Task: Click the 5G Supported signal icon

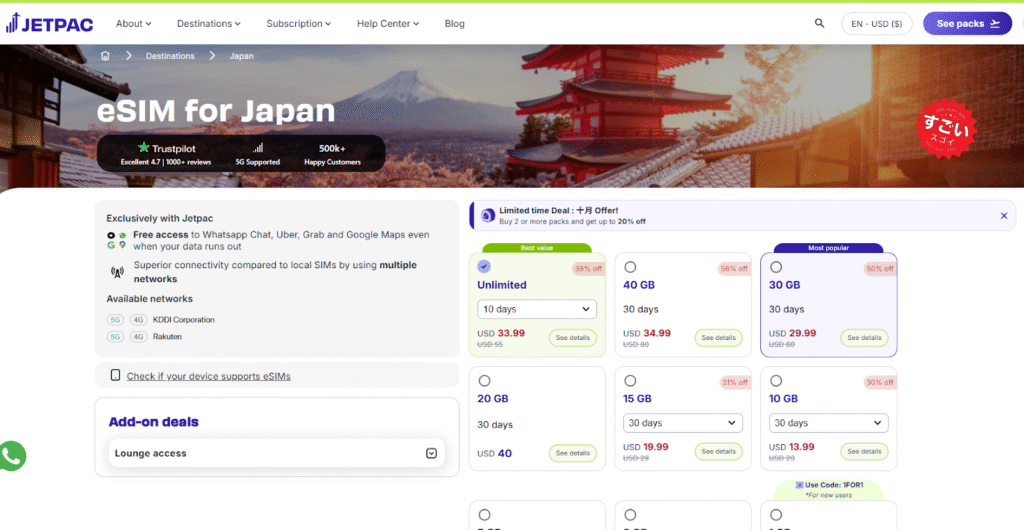Action: (258, 148)
